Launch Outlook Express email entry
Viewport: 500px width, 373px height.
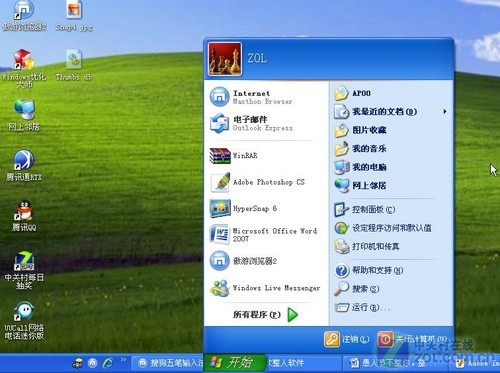(x=266, y=123)
